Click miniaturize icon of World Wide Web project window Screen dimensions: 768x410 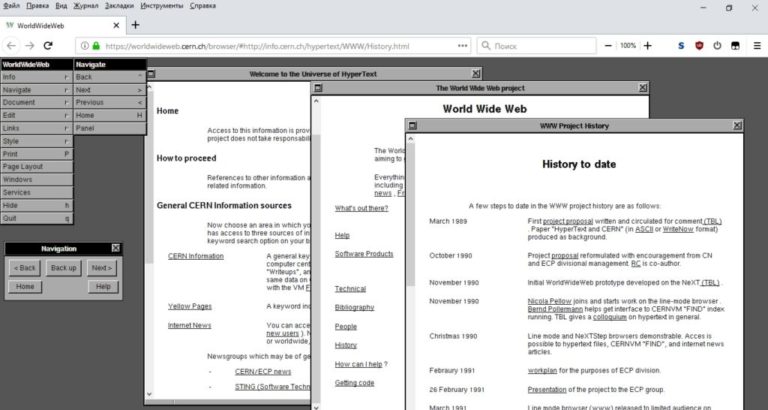point(318,88)
